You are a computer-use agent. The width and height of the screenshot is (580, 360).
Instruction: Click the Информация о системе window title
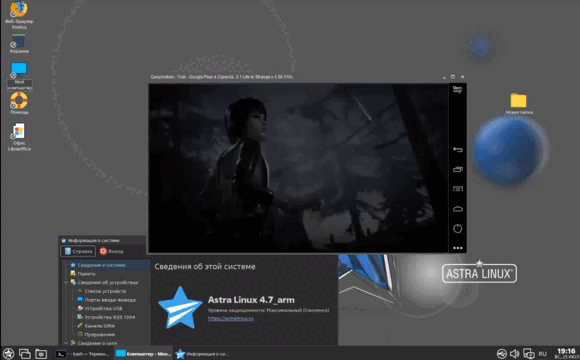[x=93, y=240]
